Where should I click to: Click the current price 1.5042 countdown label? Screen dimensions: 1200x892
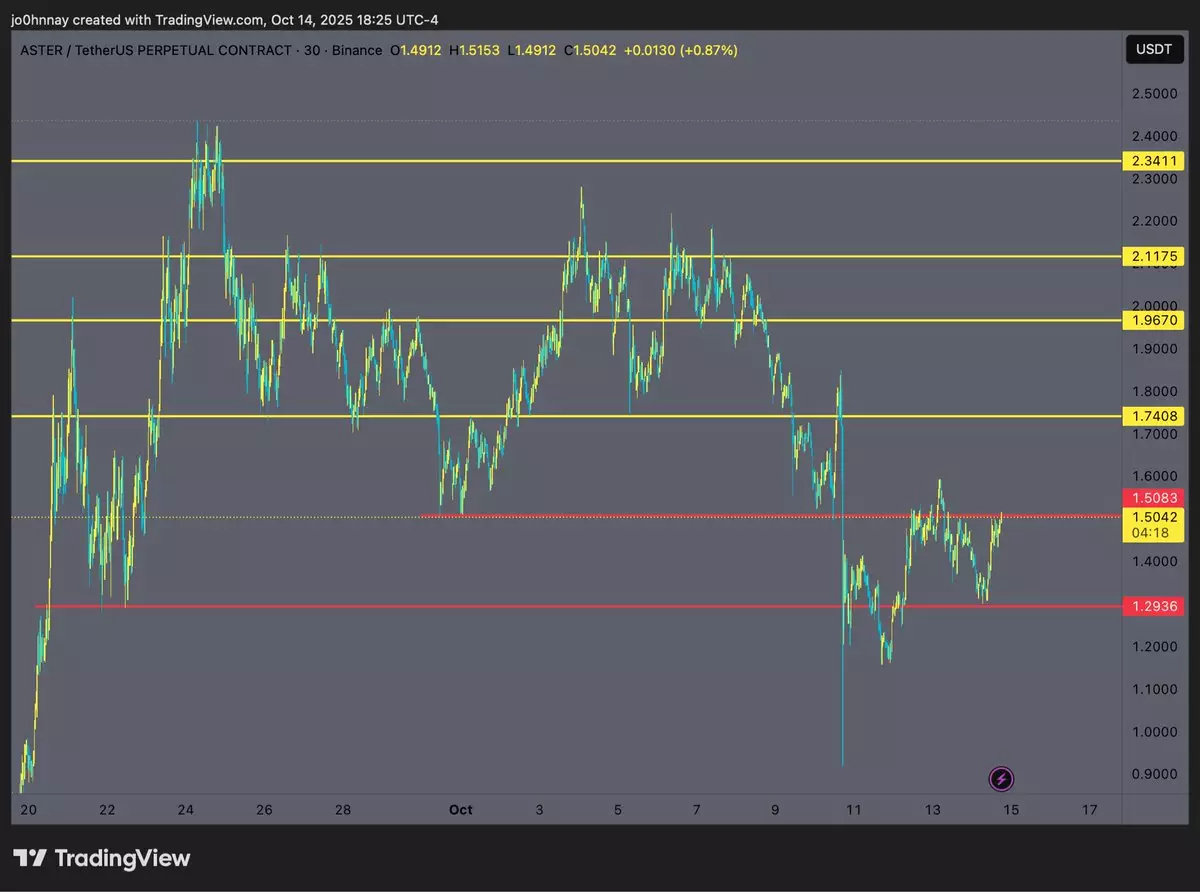[x=1153, y=525]
